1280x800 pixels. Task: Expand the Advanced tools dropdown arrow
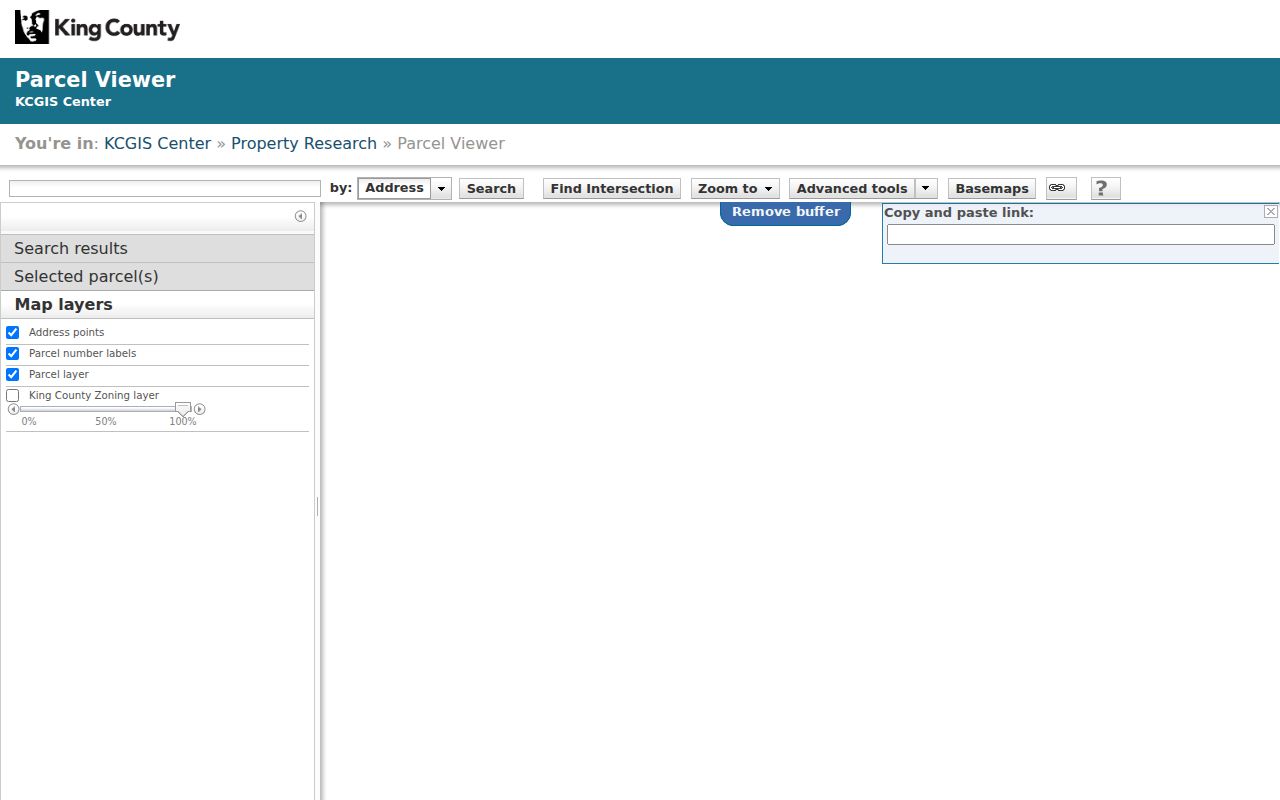(x=926, y=188)
